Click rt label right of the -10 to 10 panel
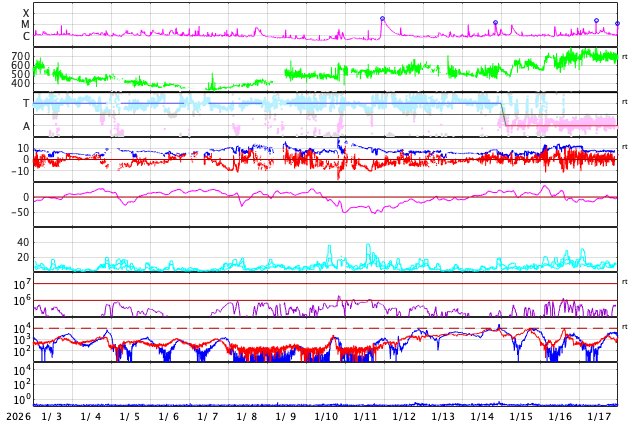Image resolution: width=634 pixels, height=424 pixels. click(624, 147)
